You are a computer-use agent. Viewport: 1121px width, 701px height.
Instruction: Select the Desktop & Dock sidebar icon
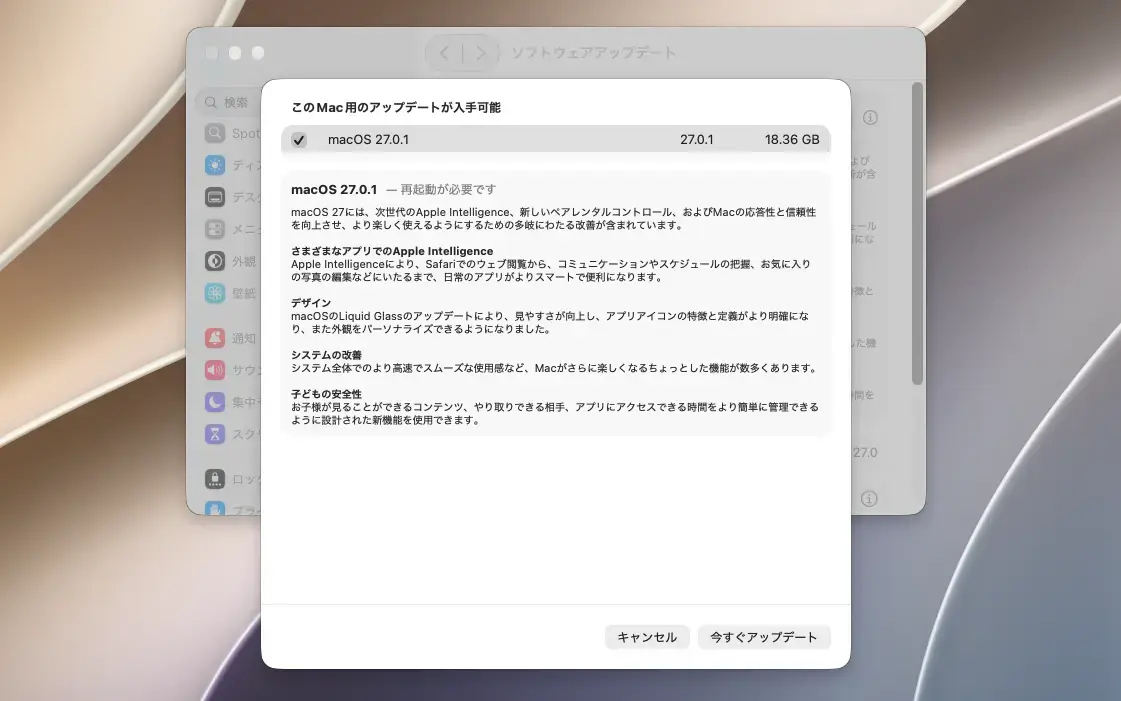tap(214, 197)
